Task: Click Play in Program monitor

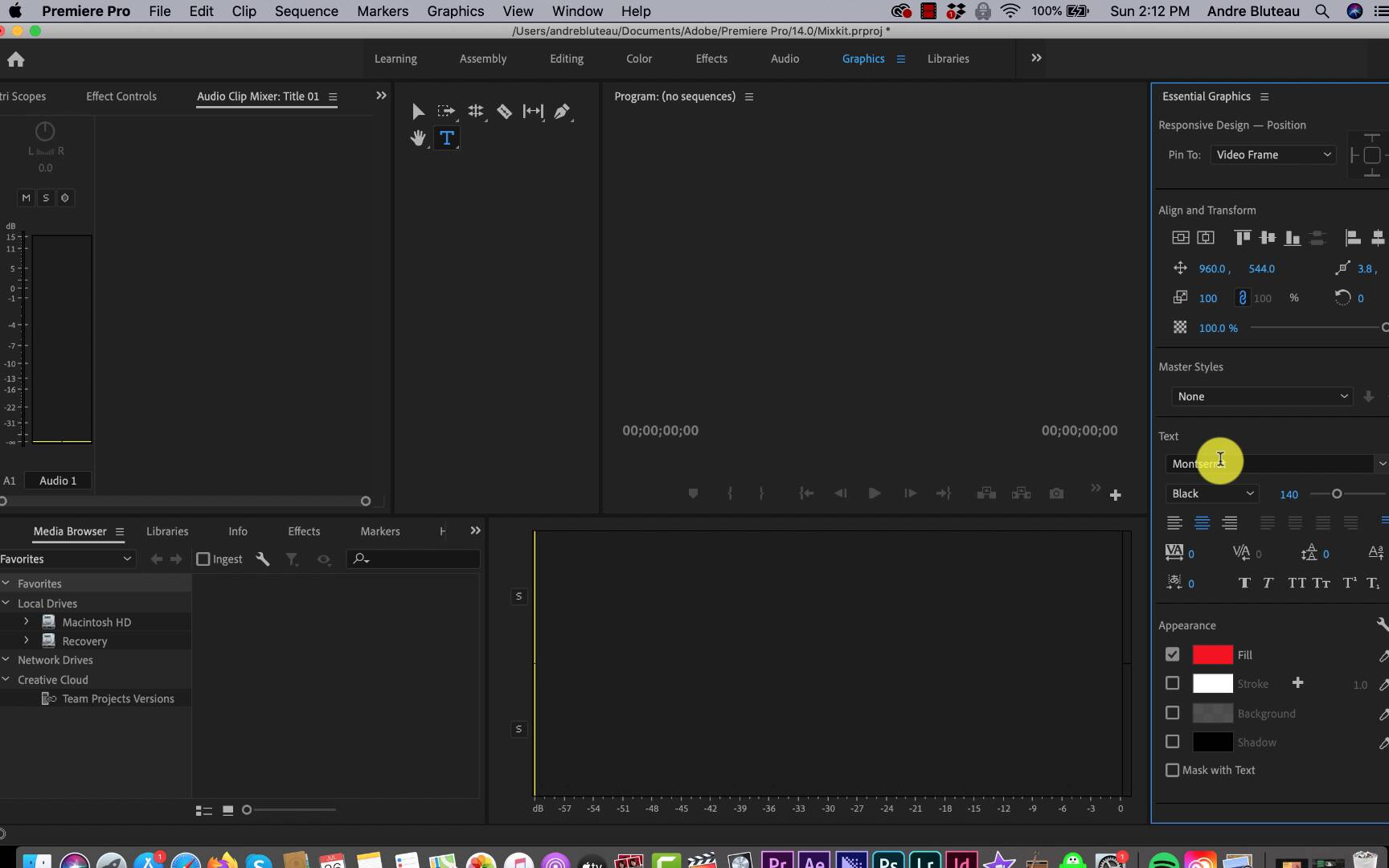Action: tap(875, 493)
